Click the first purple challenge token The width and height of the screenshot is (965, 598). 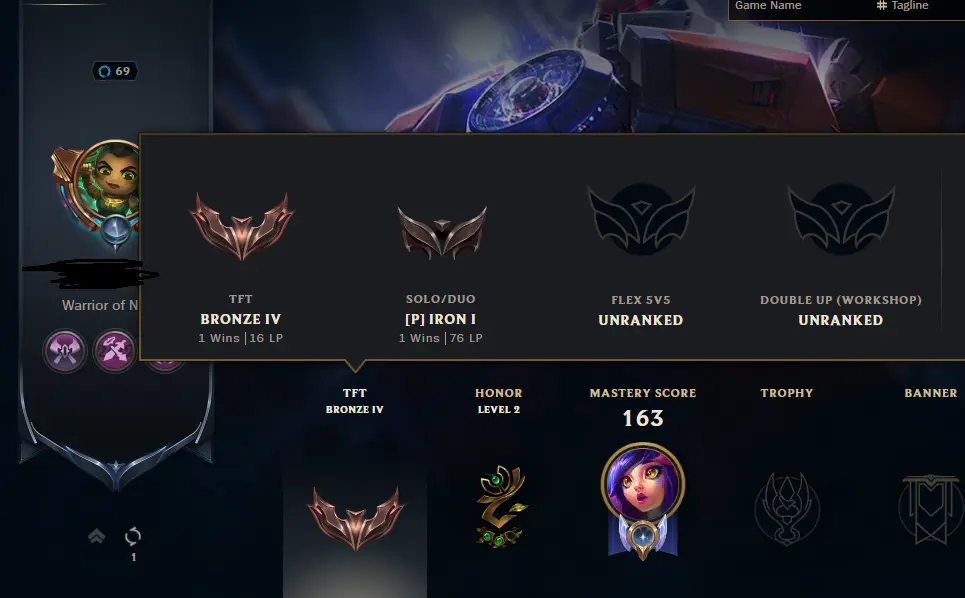(65, 351)
